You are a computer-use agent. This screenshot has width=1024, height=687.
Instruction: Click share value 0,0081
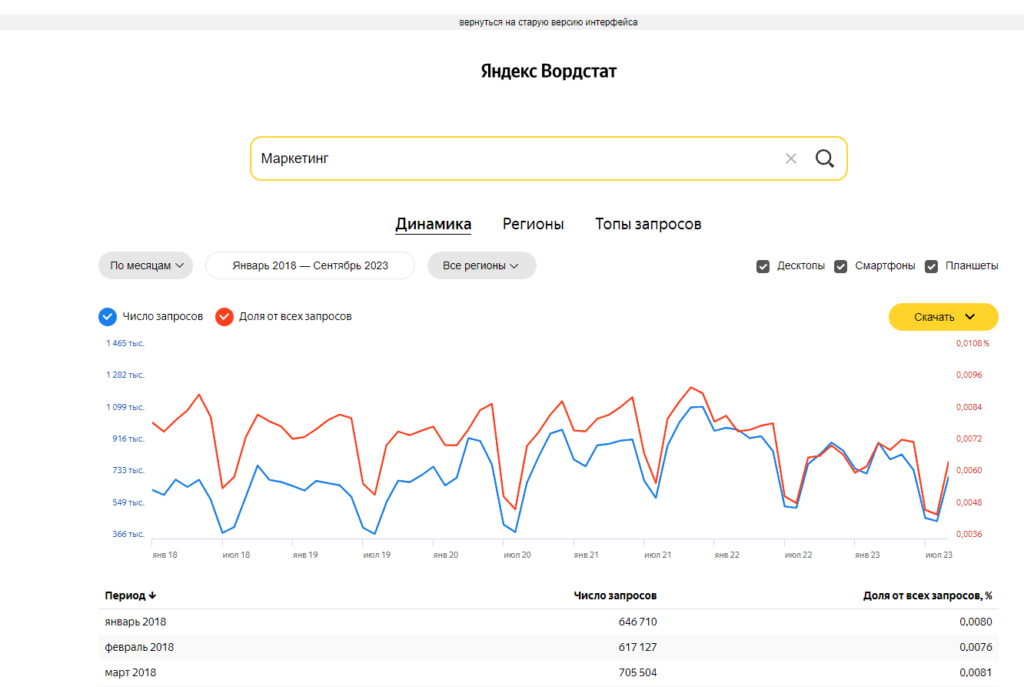(x=976, y=673)
